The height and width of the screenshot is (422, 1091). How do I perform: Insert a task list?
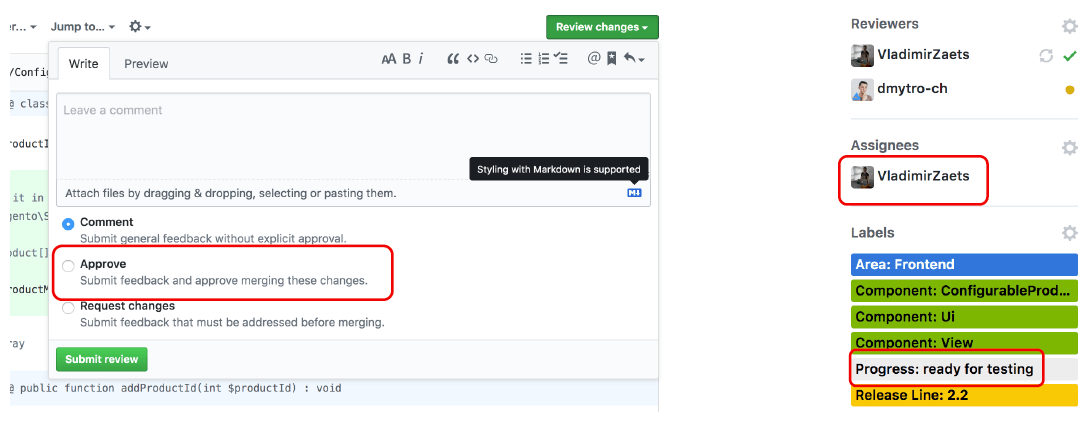click(562, 59)
